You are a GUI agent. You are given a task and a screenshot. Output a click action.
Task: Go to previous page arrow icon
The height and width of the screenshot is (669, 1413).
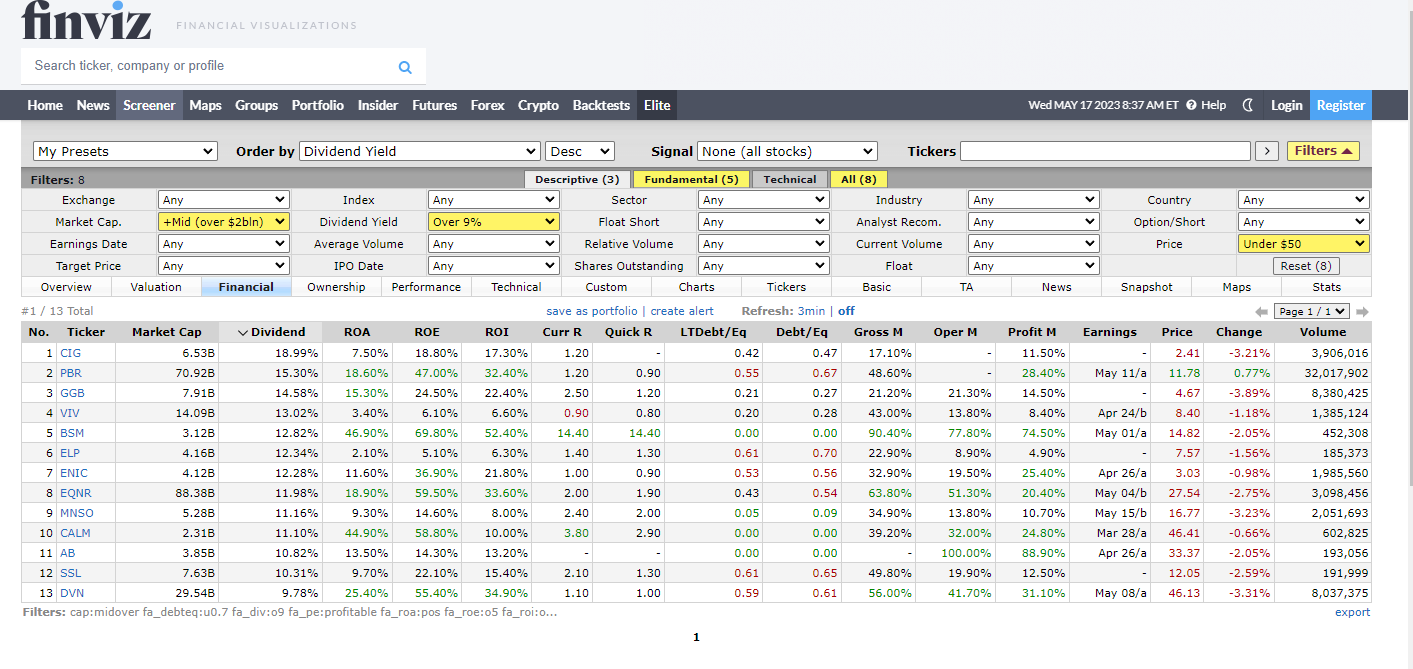pos(1262,312)
